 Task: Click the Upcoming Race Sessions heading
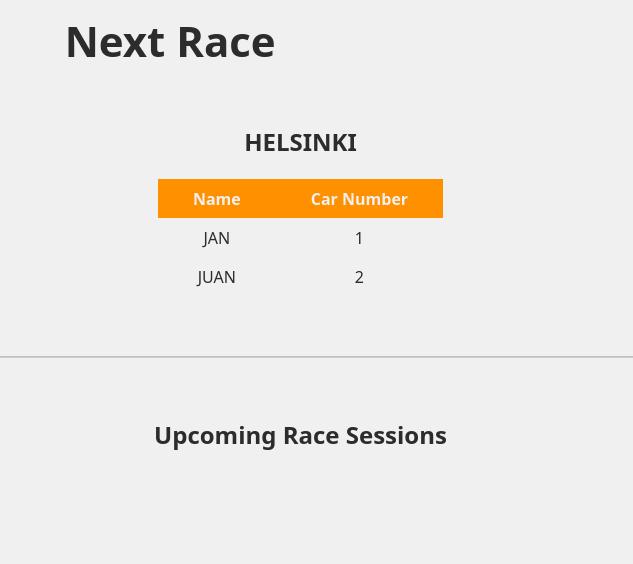[301, 436]
